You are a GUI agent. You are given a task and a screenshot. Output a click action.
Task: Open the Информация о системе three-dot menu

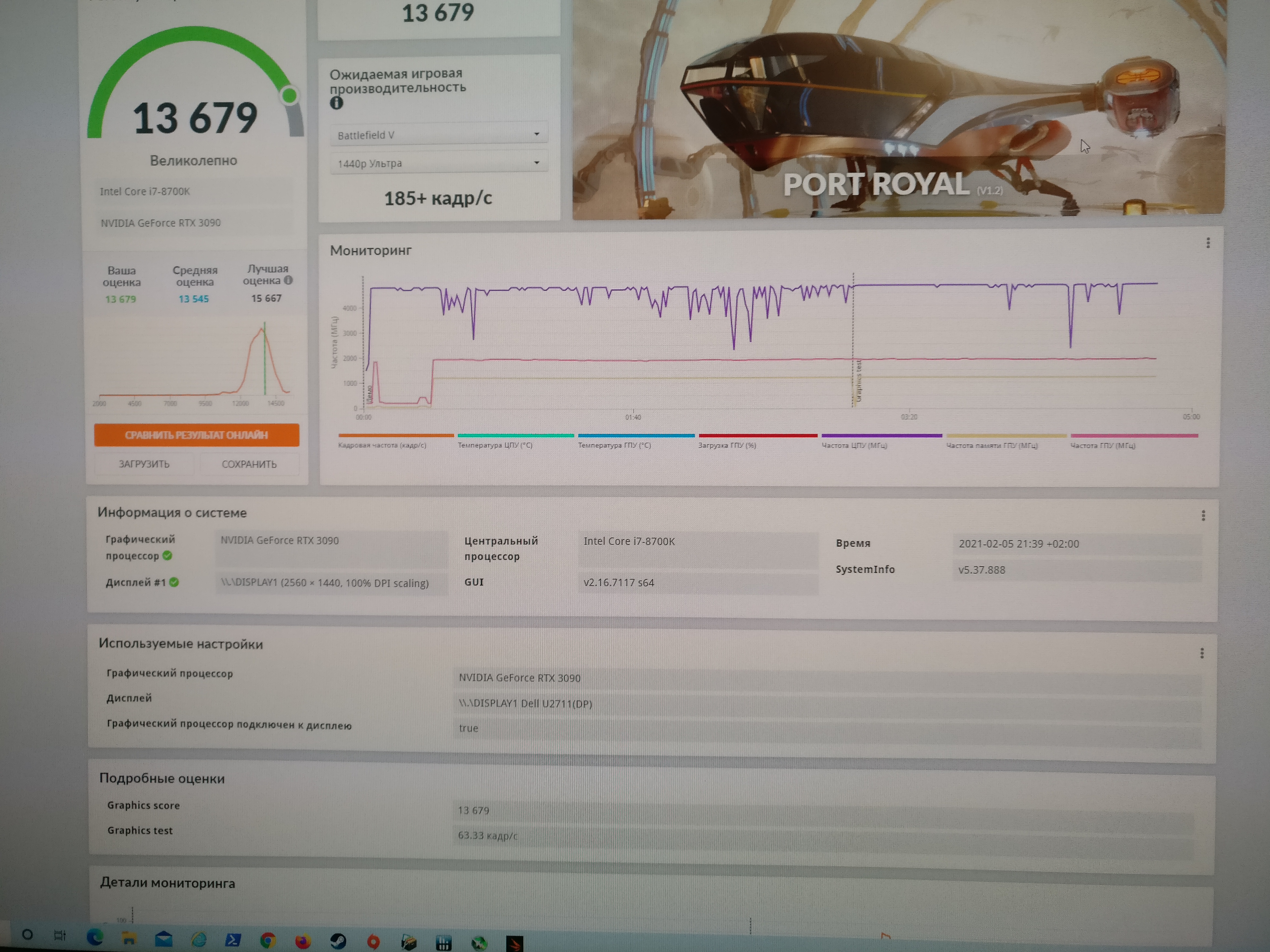(x=1203, y=515)
